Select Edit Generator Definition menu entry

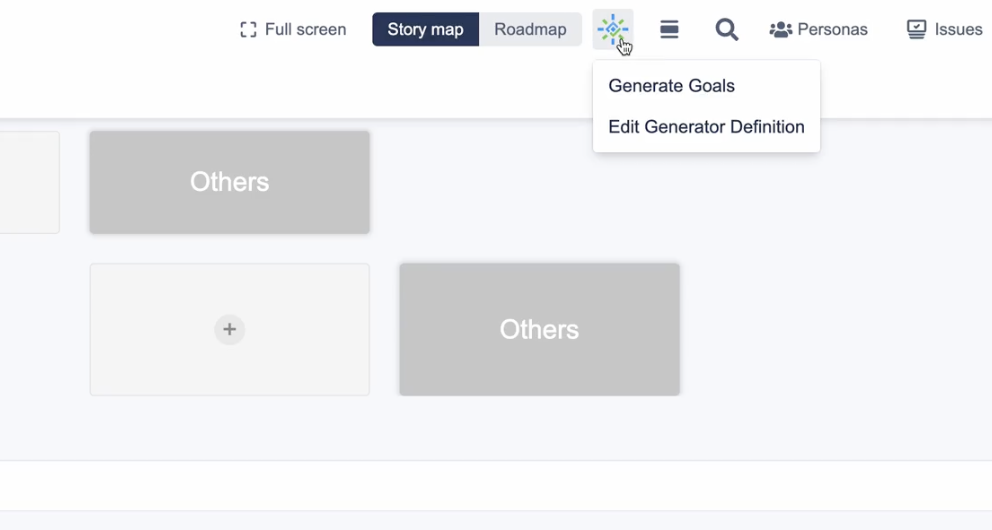[x=706, y=127]
